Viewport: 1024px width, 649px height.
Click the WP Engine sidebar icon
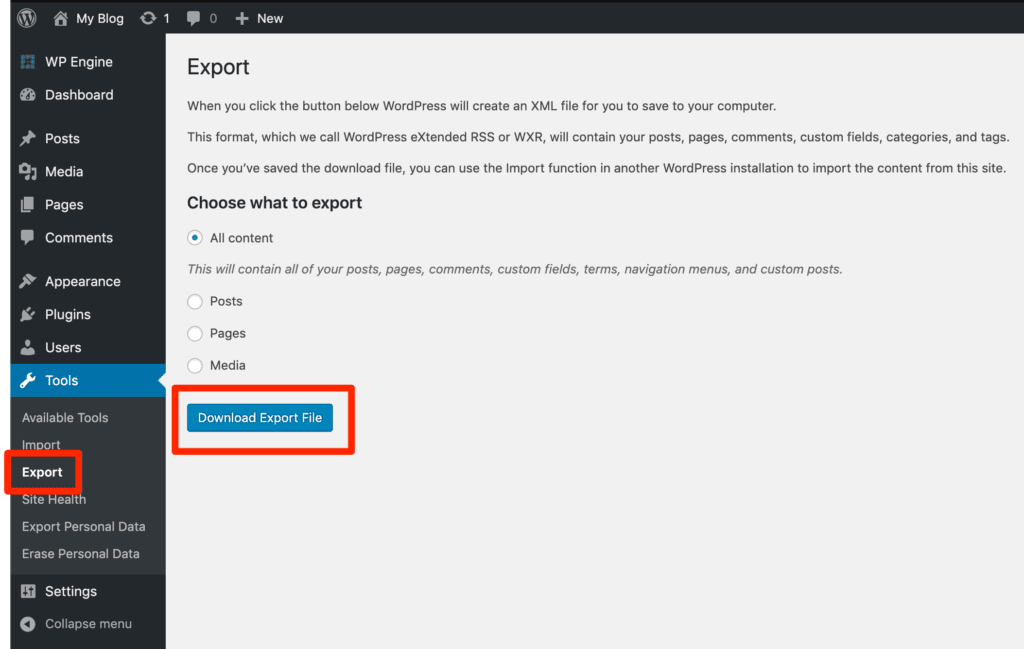click(28, 62)
